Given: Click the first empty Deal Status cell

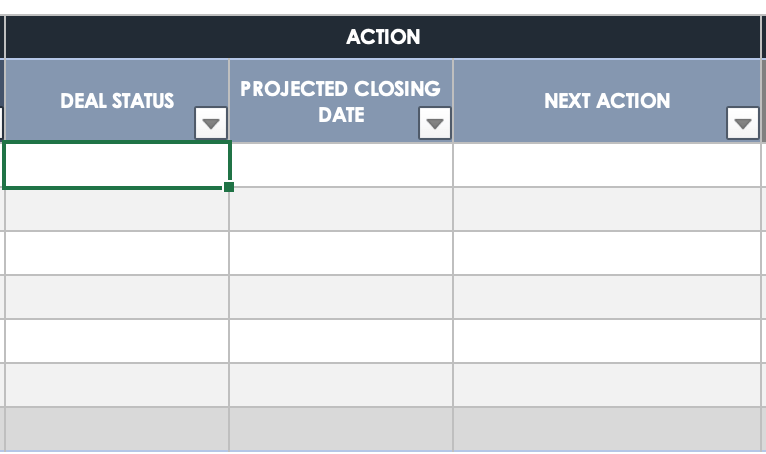Looking at the screenshot, I should coord(117,165).
